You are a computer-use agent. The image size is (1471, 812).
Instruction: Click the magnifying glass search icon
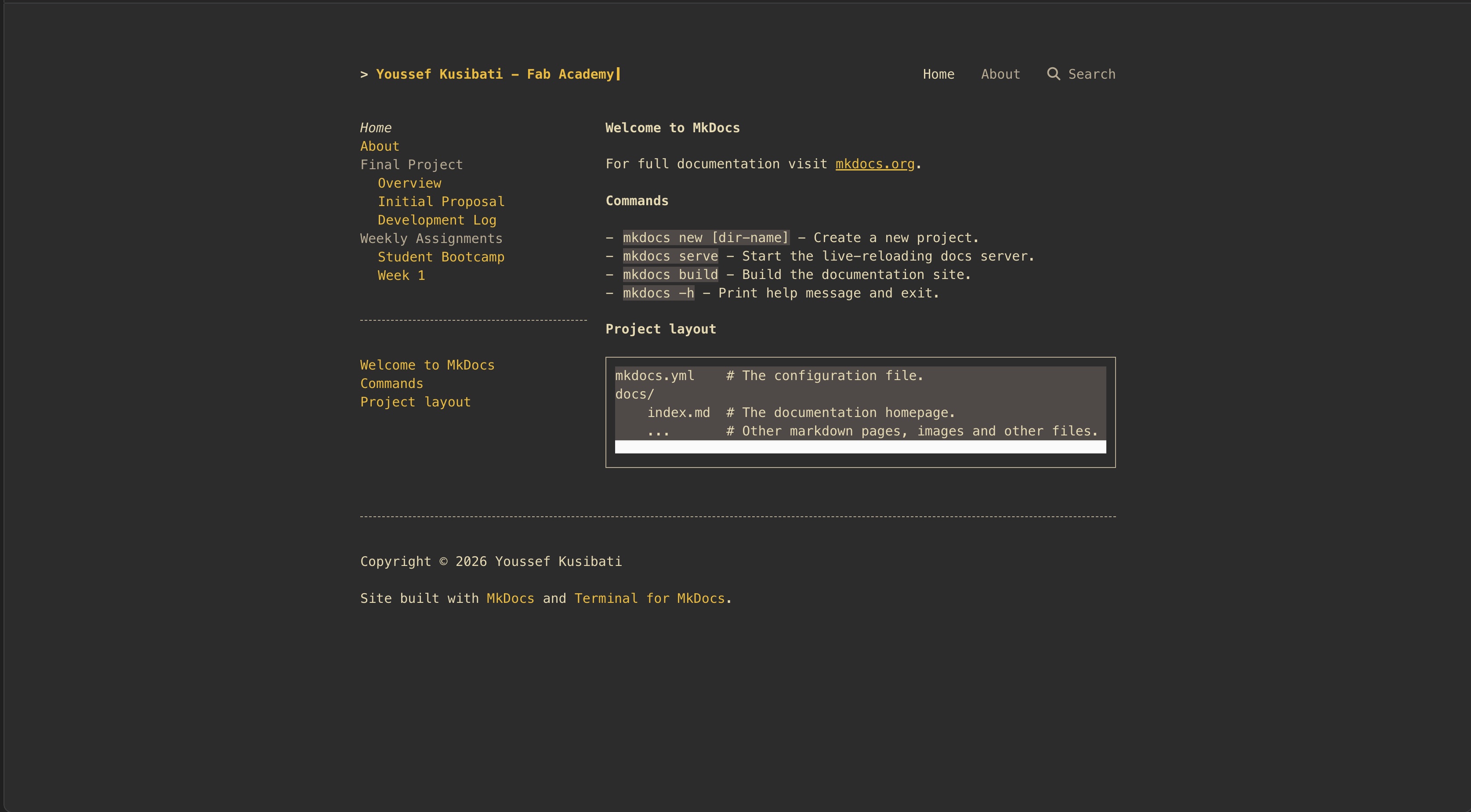[1054, 74]
